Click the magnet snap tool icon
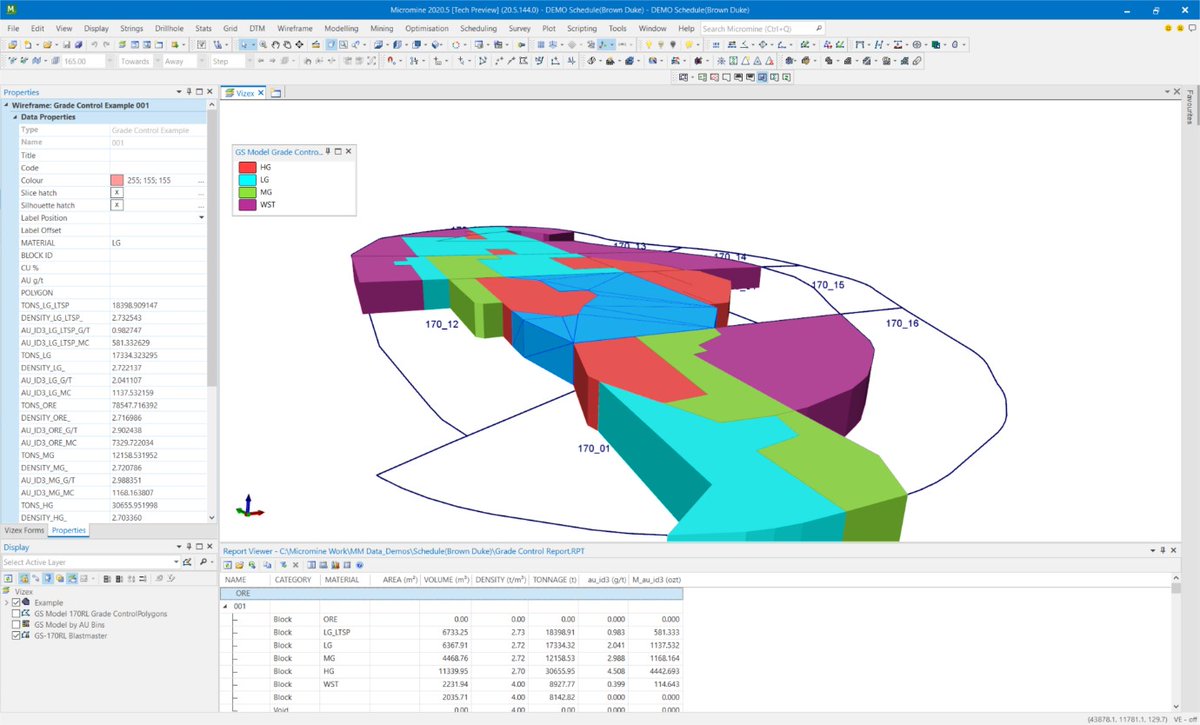The height and width of the screenshot is (725, 1200). pos(390,61)
